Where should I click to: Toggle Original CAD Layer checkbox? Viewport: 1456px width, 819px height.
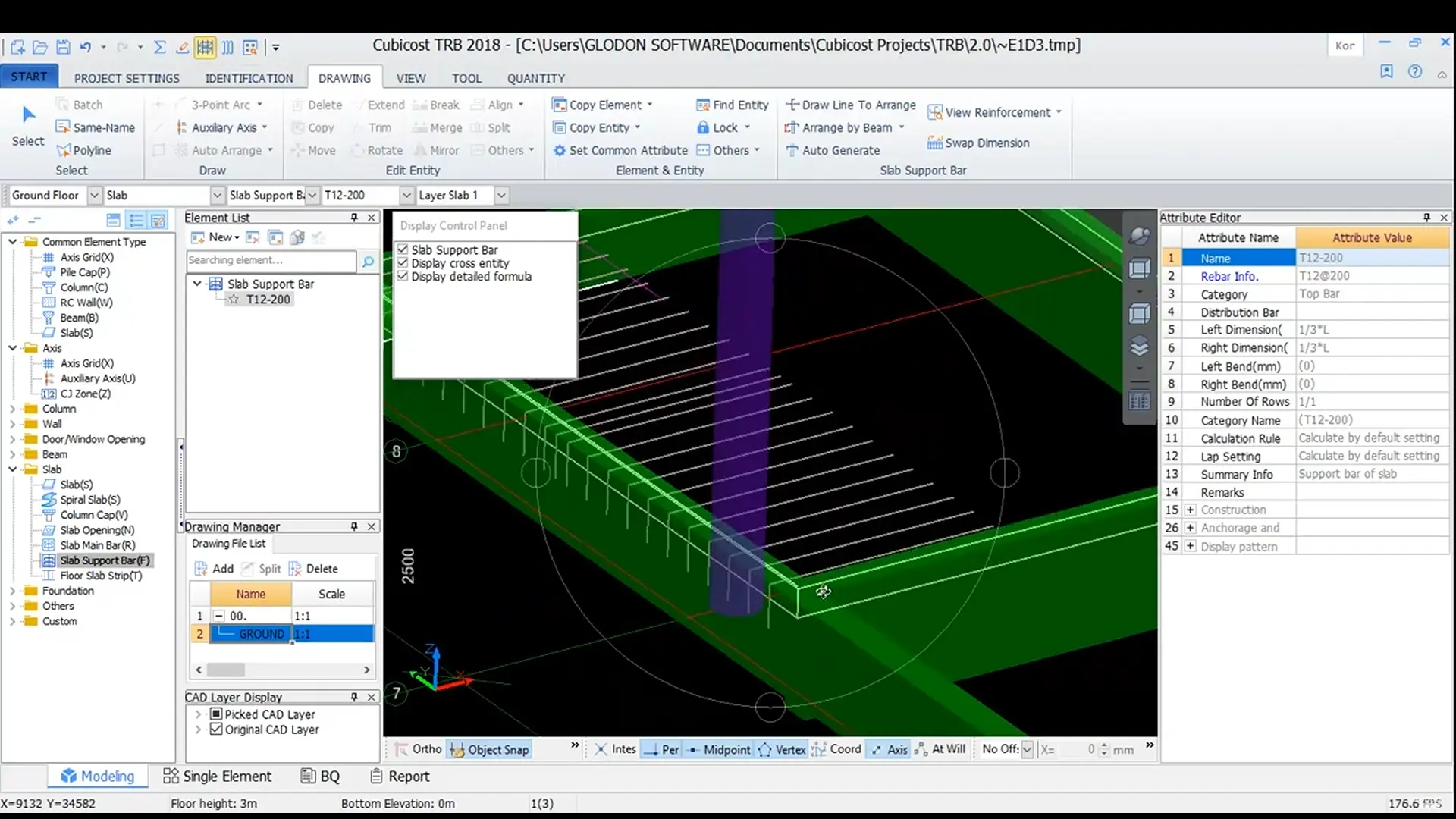click(216, 730)
